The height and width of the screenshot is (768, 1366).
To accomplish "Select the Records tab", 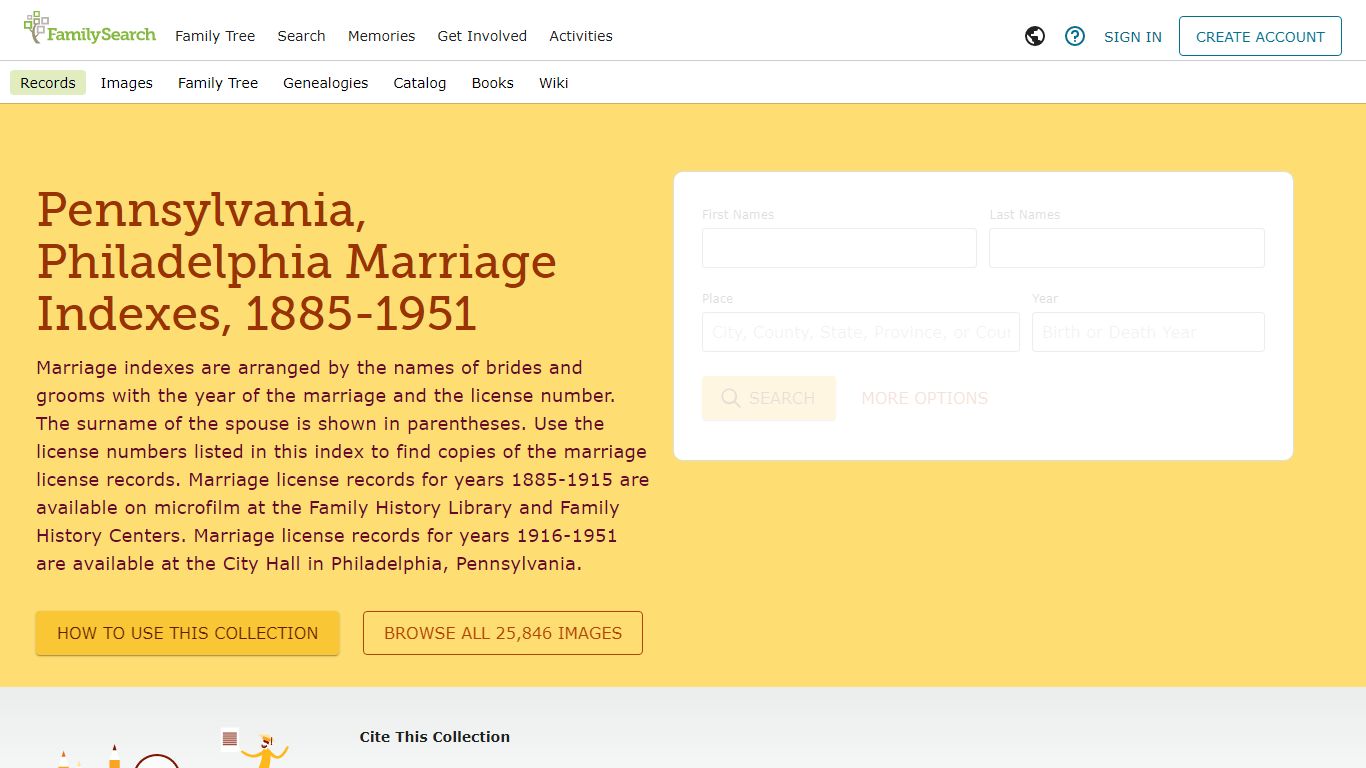I will (48, 83).
